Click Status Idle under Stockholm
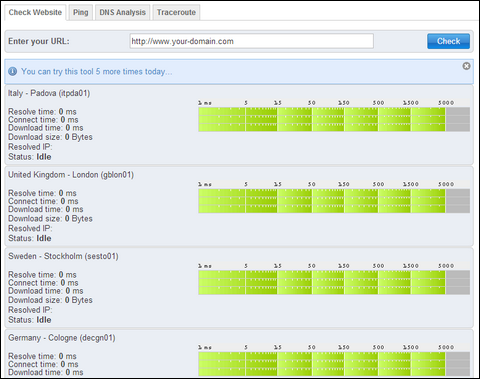This screenshot has width=480, height=379. (x=30, y=320)
